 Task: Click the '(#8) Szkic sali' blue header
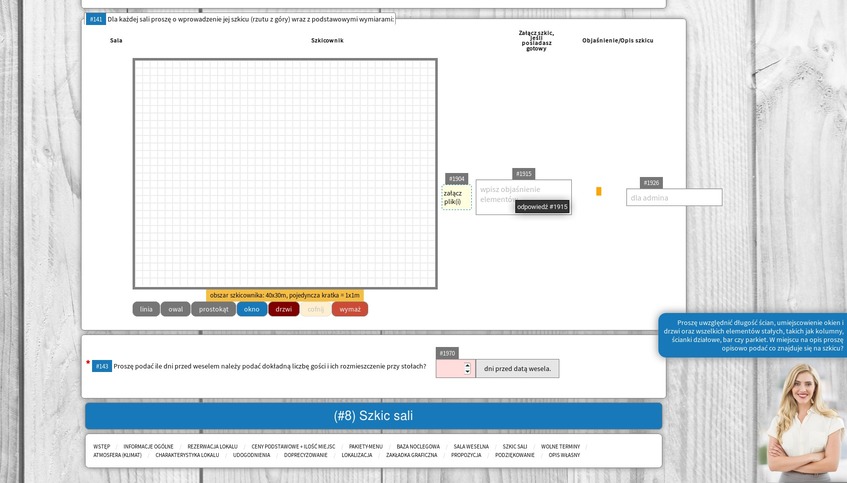point(373,416)
